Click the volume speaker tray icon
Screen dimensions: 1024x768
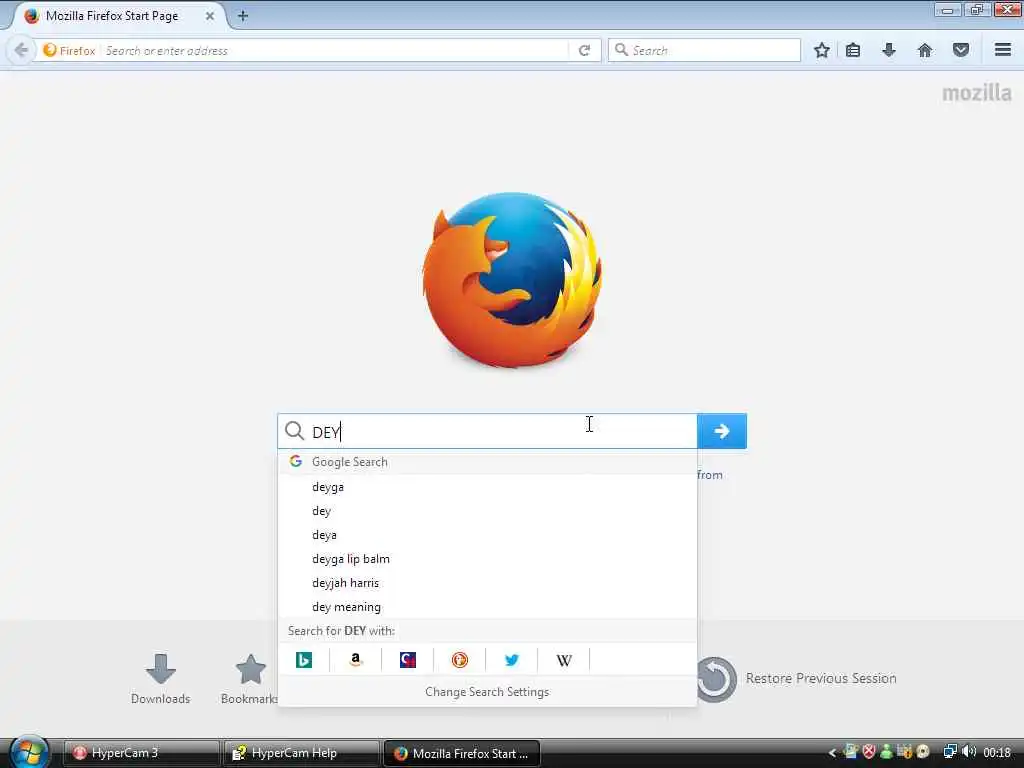(969, 752)
